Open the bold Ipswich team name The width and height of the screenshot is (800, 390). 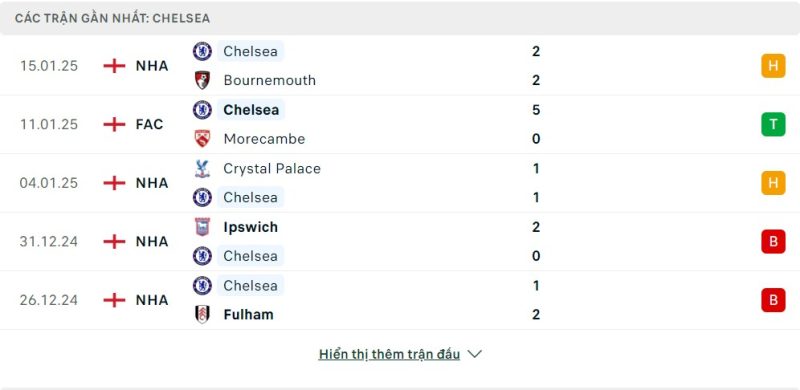pos(251,227)
